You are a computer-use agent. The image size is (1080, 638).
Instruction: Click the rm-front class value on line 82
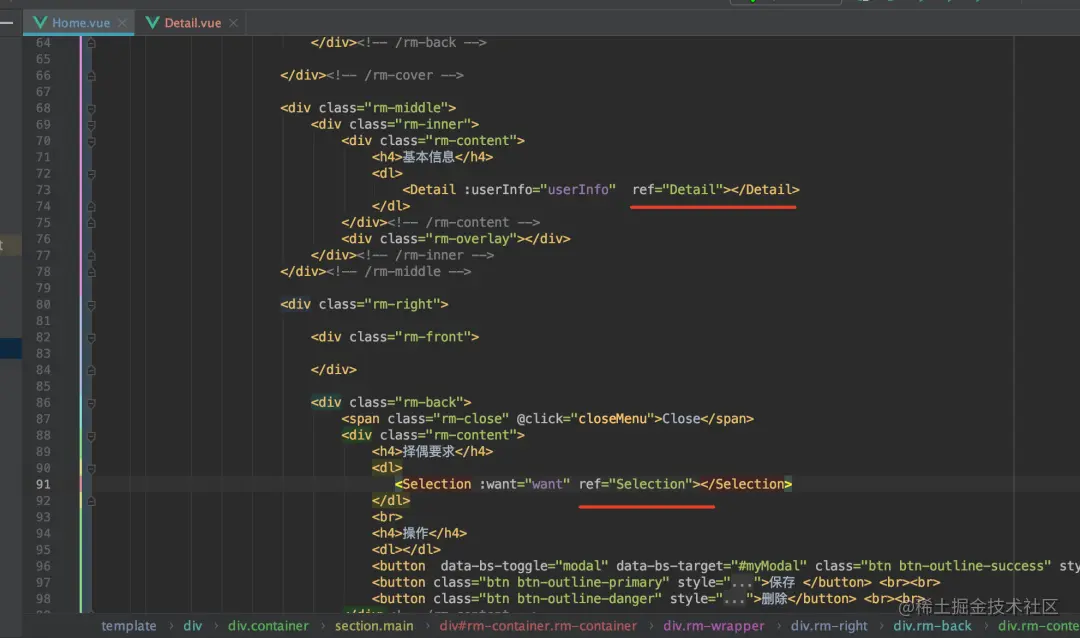pyautogui.click(x=433, y=338)
